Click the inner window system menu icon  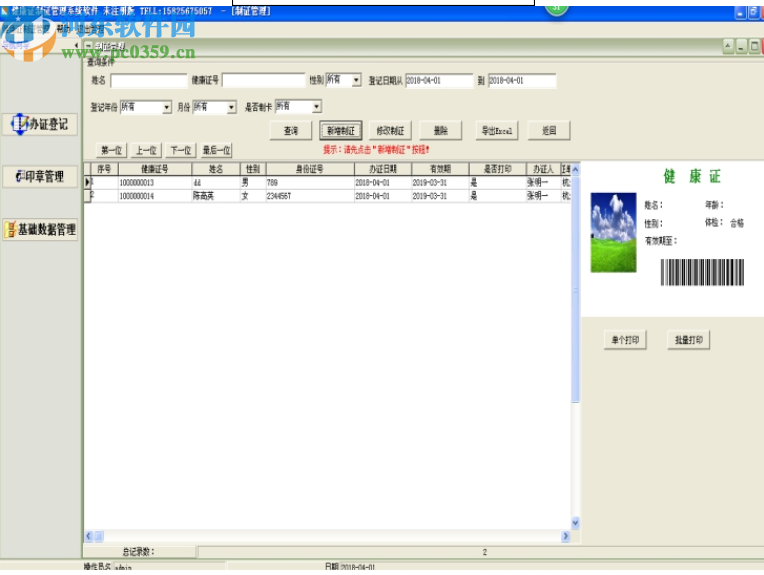coord(89,45)
